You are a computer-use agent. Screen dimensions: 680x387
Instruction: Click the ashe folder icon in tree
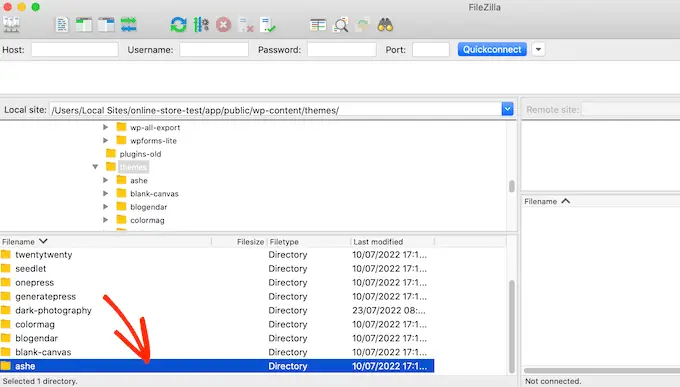(121, 180)
